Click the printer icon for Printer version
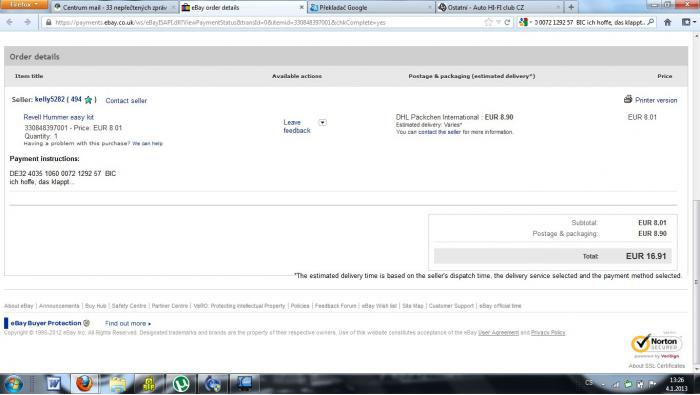The height and width of the screenshot is (395, 700). pos(628,99)
